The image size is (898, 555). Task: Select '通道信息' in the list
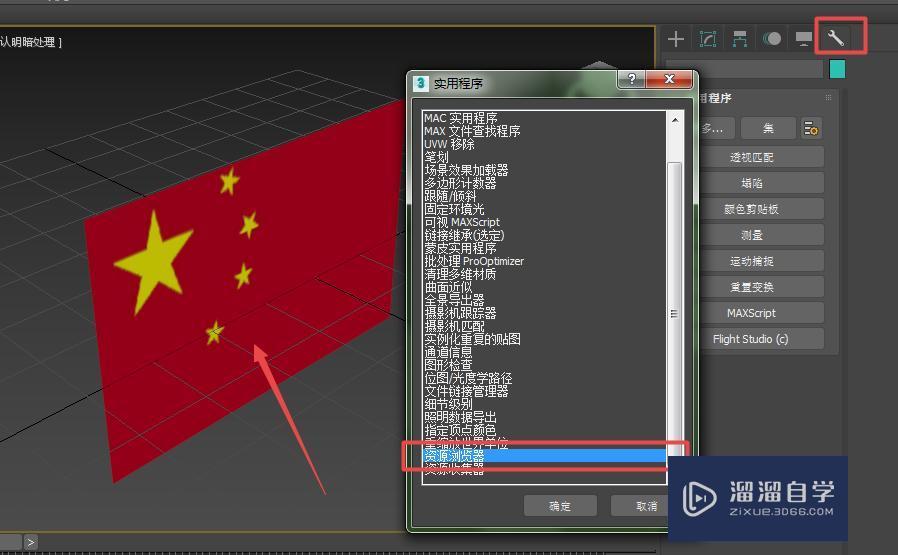pyautogui.click(x=448, y=352)
